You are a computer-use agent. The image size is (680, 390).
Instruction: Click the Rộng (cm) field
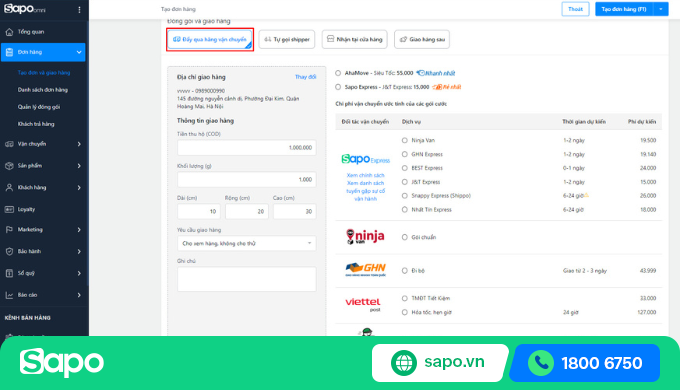(x=247, y=211)
